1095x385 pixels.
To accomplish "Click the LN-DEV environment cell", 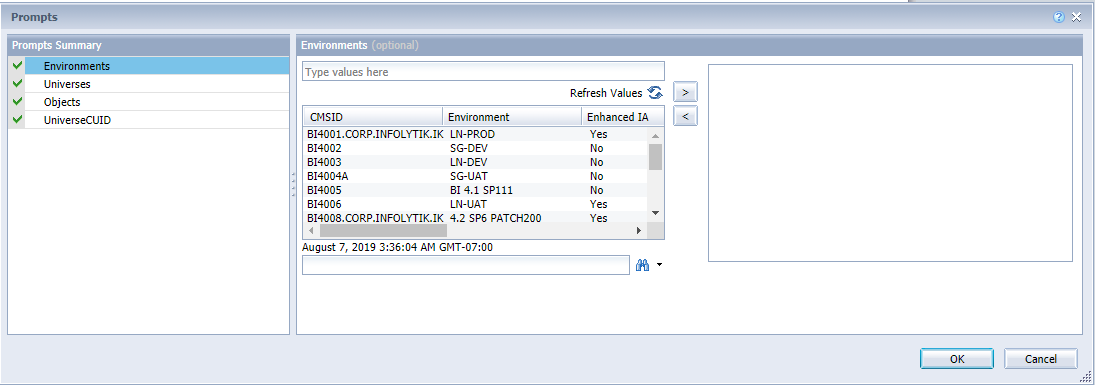I will click(469, 162).
